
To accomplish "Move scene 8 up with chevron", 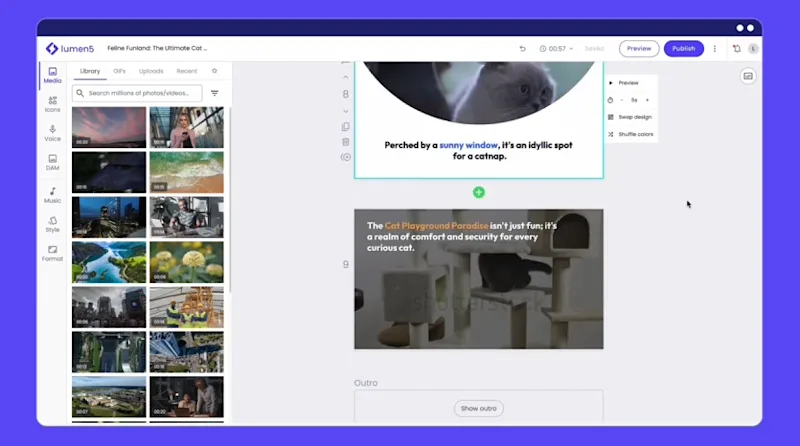I will point(346,78).
